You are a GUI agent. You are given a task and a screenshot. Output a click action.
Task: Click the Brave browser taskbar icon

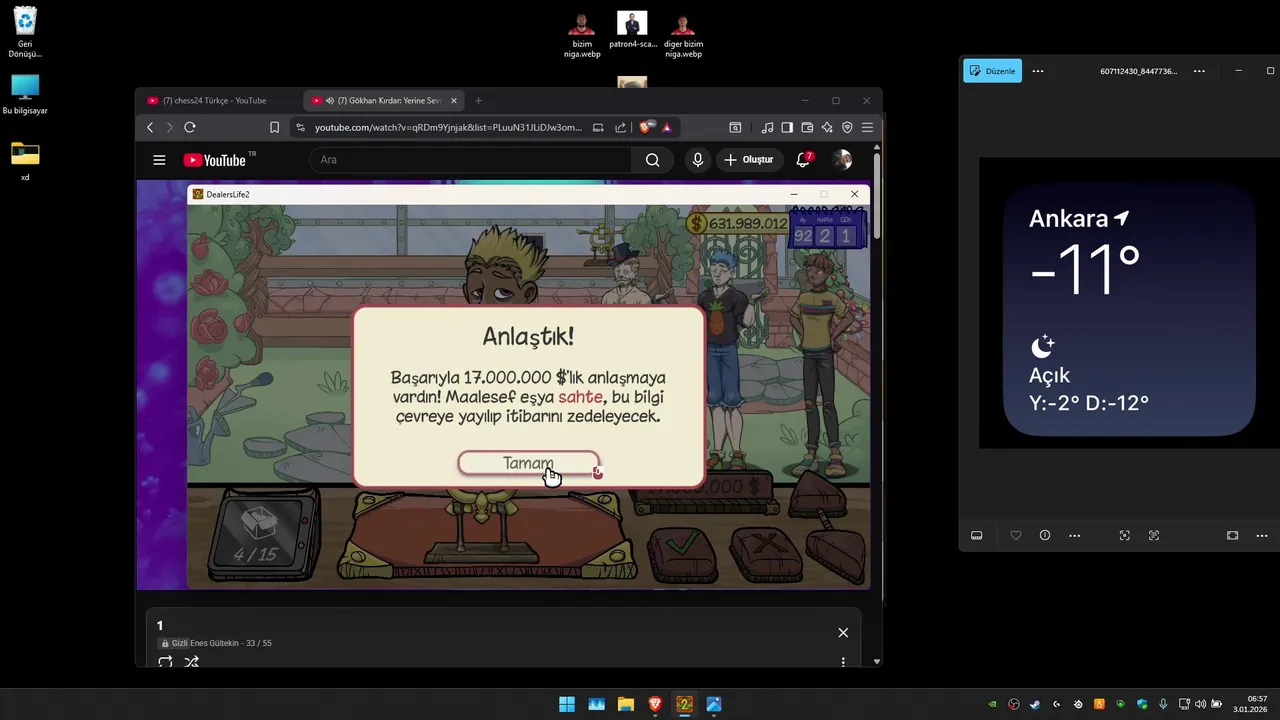(655, 704)
